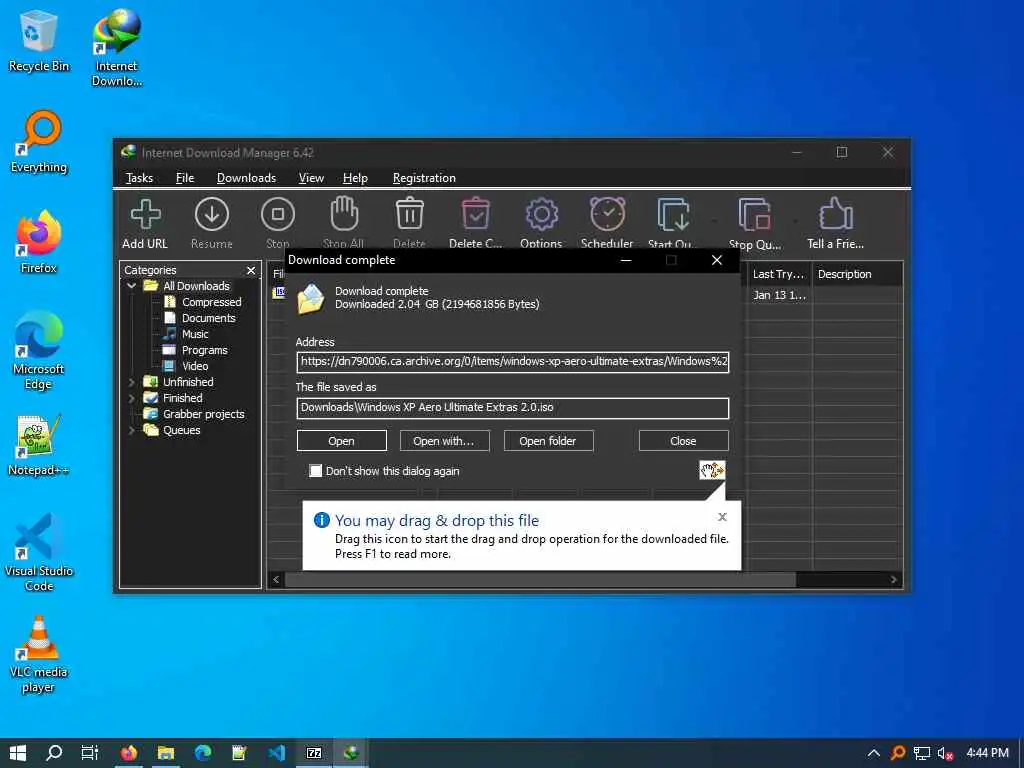Open the Downloads menu
1024x768 pixels.
pos(246,178)
